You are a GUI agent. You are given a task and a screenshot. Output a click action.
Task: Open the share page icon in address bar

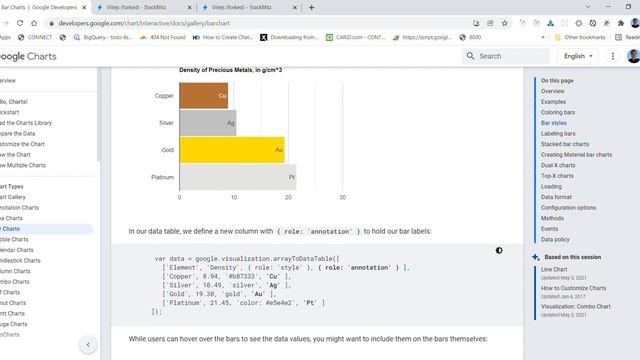pyautogui.click(x=490, y=23)
